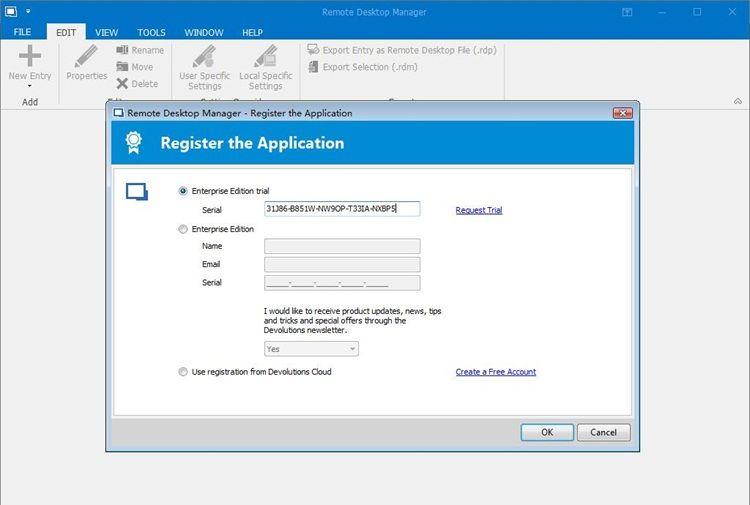Select the Enterprise Edition radio button
The image size is (750, 505).
182,229
